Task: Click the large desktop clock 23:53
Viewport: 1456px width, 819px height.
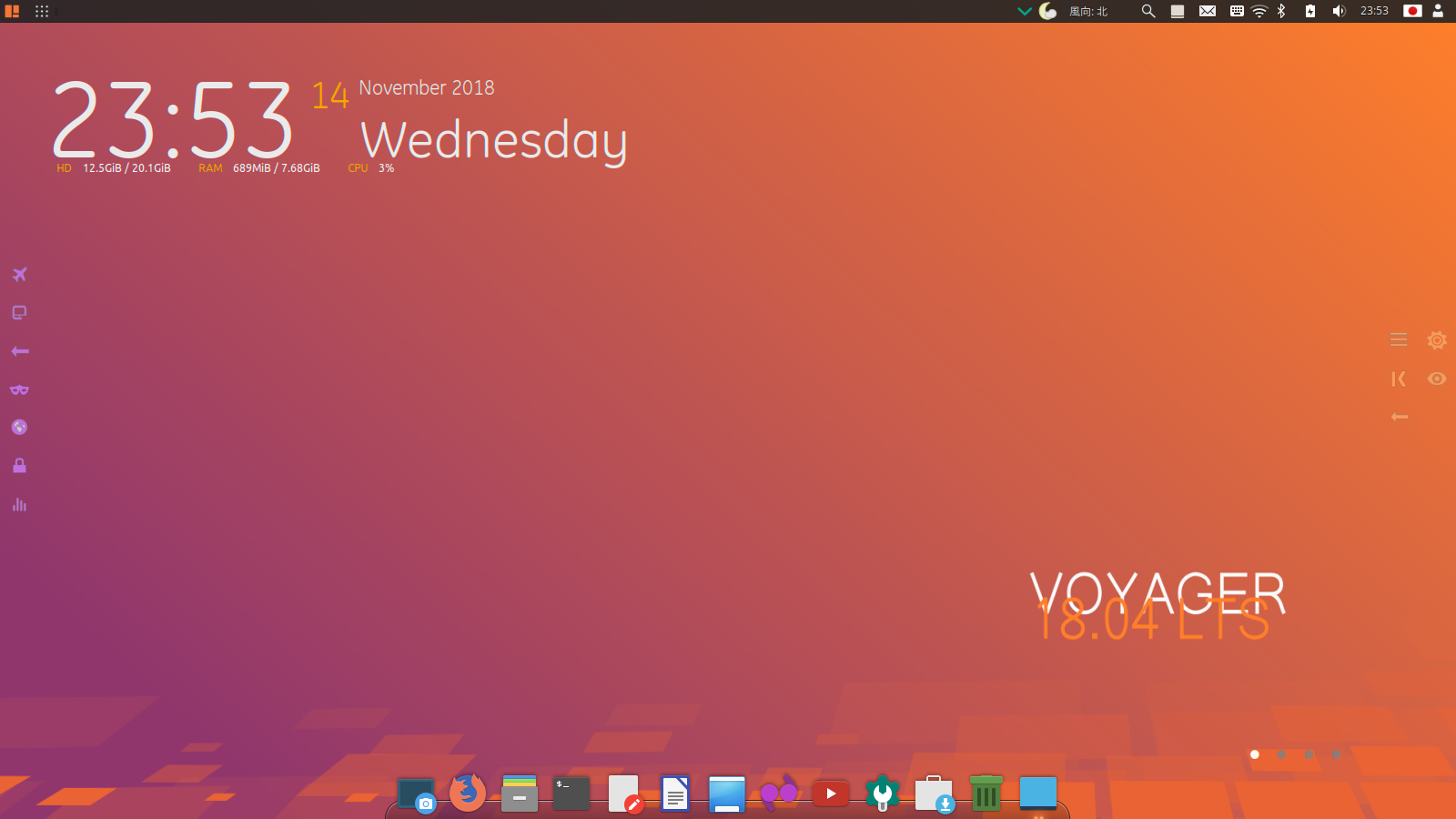Action: pyautogui.click(x=173, y=120)
